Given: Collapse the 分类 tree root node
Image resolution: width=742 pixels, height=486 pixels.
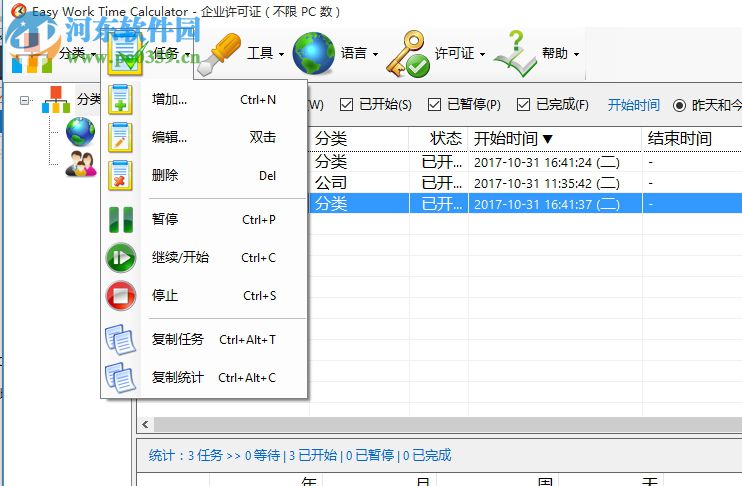Looking at the screenshot, I should click(x=25, y=100).
